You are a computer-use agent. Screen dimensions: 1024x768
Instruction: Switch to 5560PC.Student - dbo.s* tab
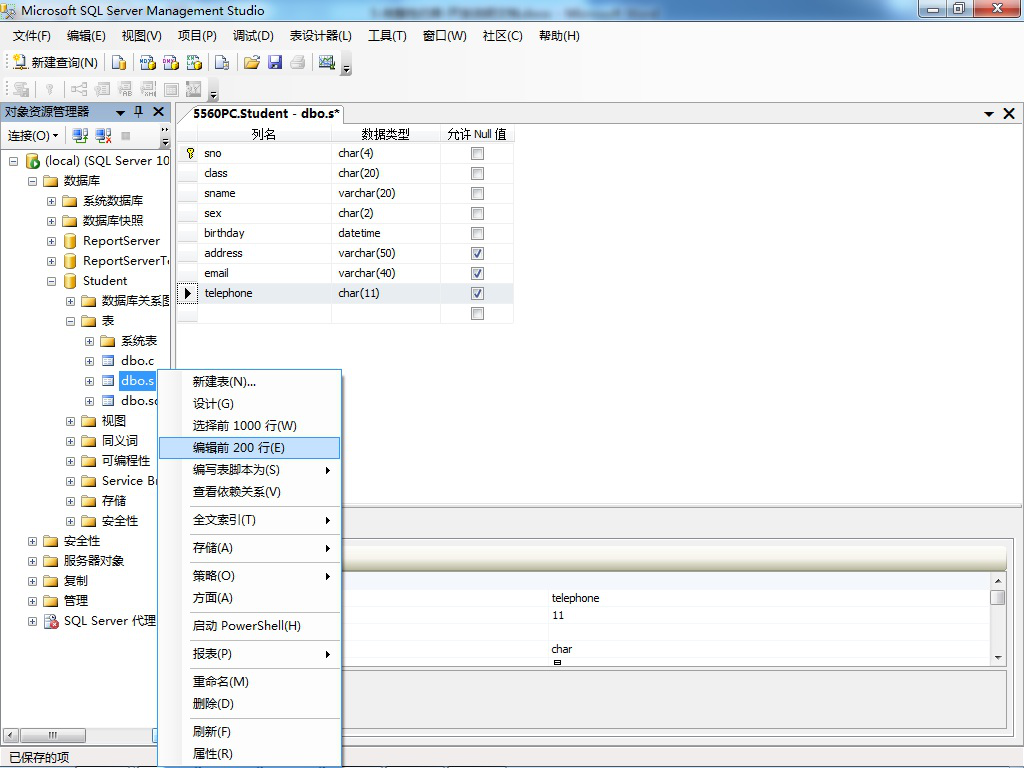pyautogui.click(x=266, y=114)
